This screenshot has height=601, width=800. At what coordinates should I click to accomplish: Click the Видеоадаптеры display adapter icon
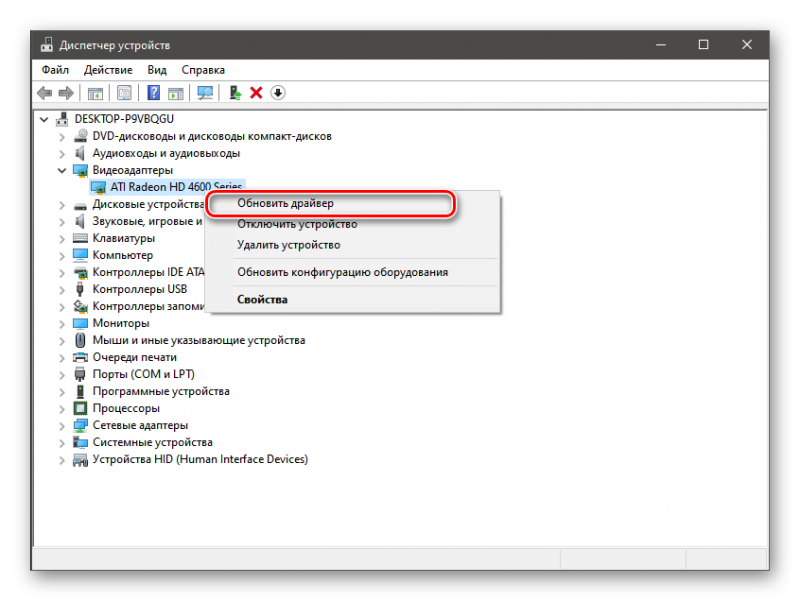[81, 170]
